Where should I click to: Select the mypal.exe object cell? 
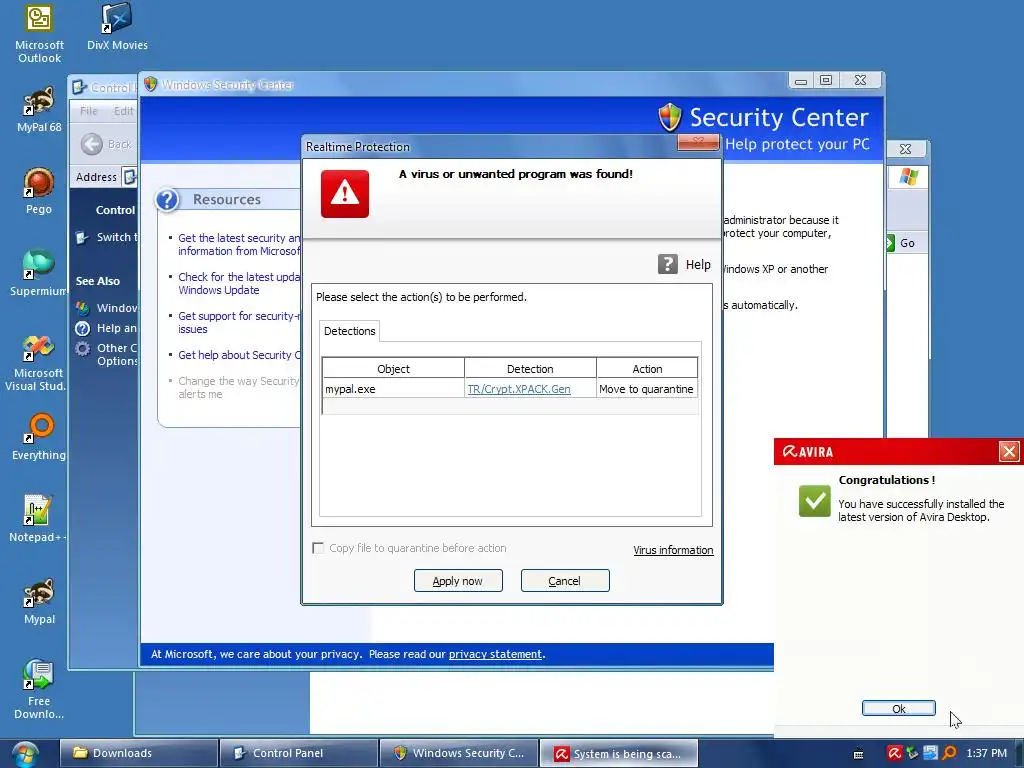click(394, 389)
